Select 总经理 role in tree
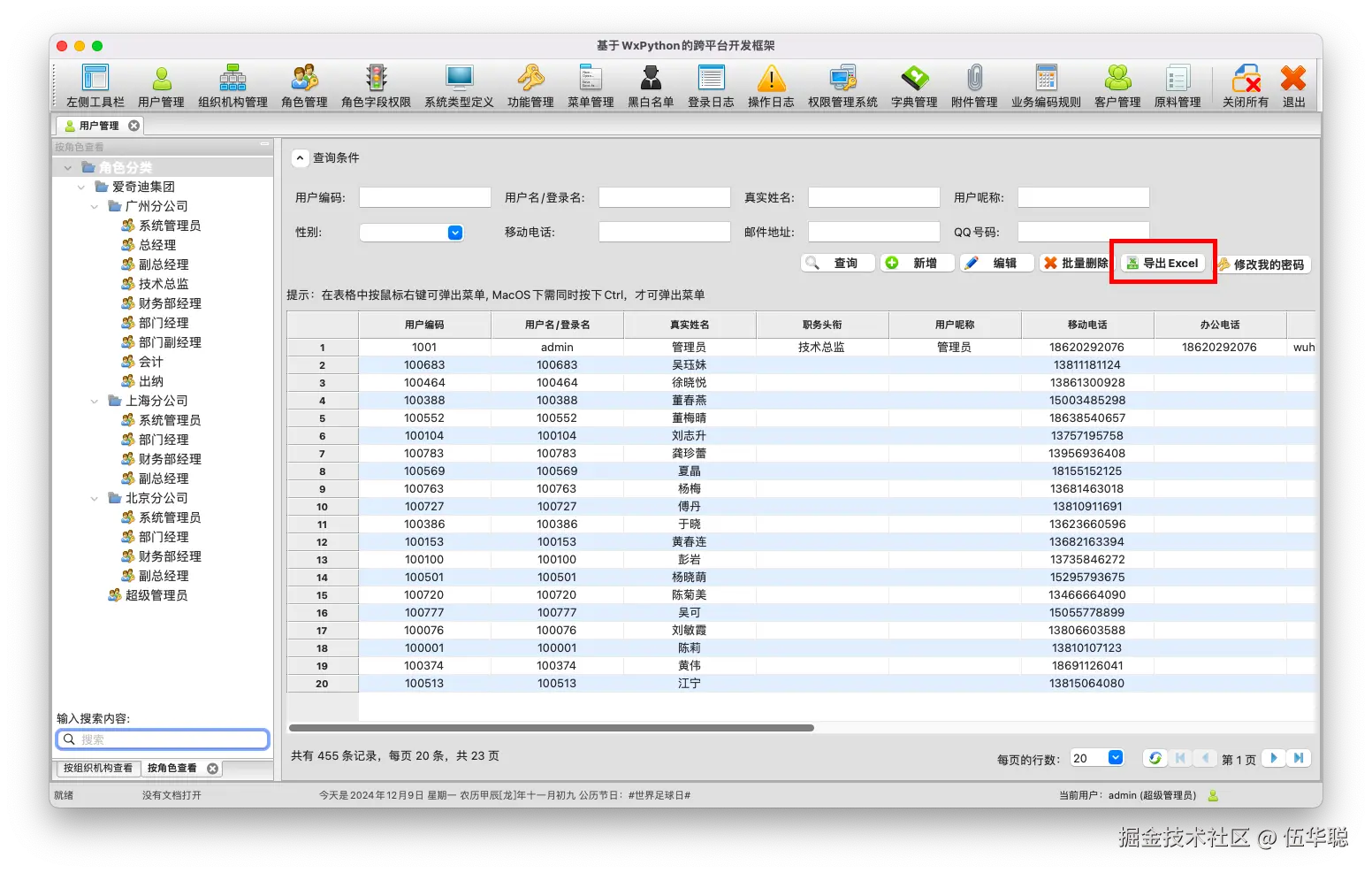 (x=157, y=245)
